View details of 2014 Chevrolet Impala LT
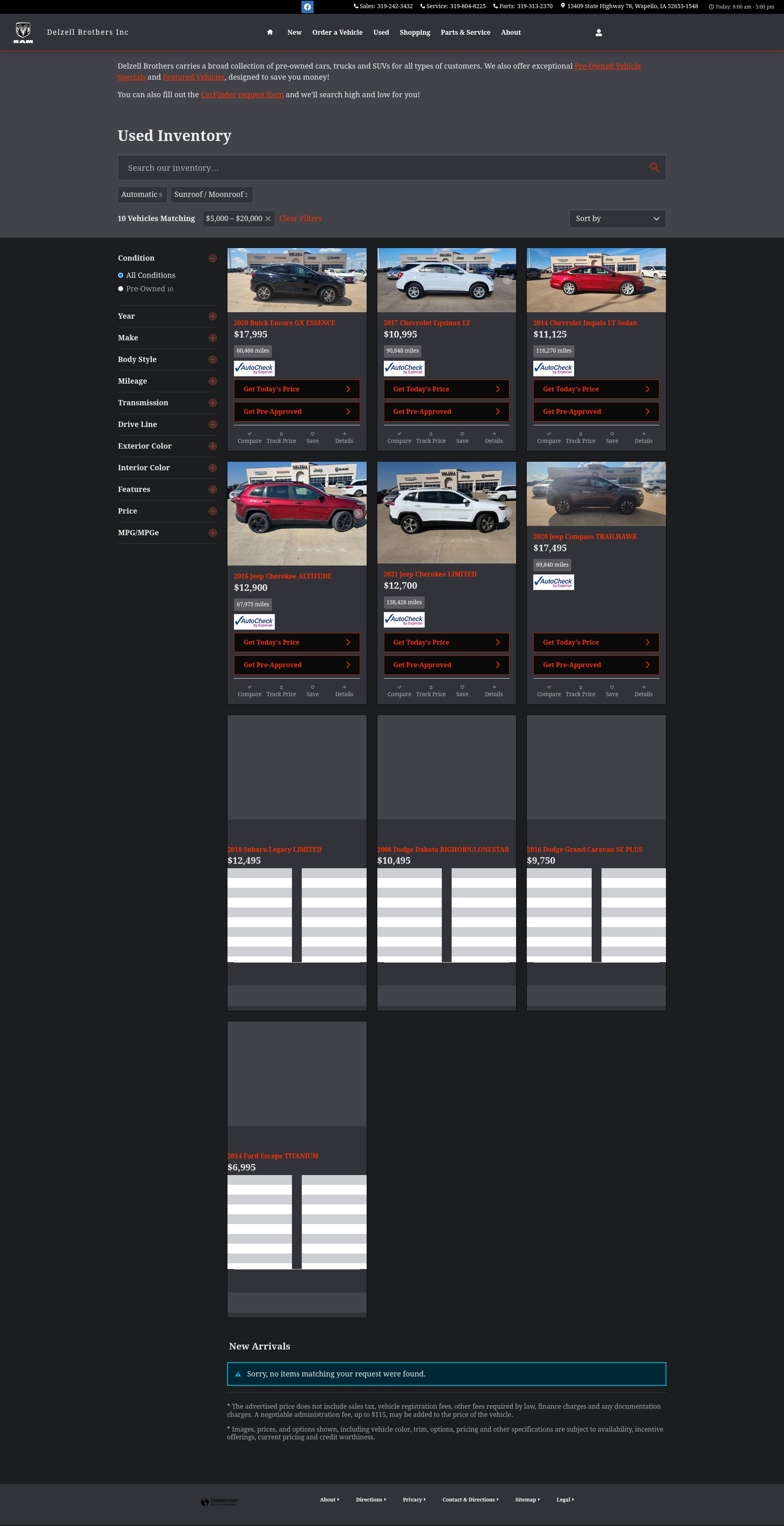This screenshot has height=1526, width=784. click(x=644, y=438)
